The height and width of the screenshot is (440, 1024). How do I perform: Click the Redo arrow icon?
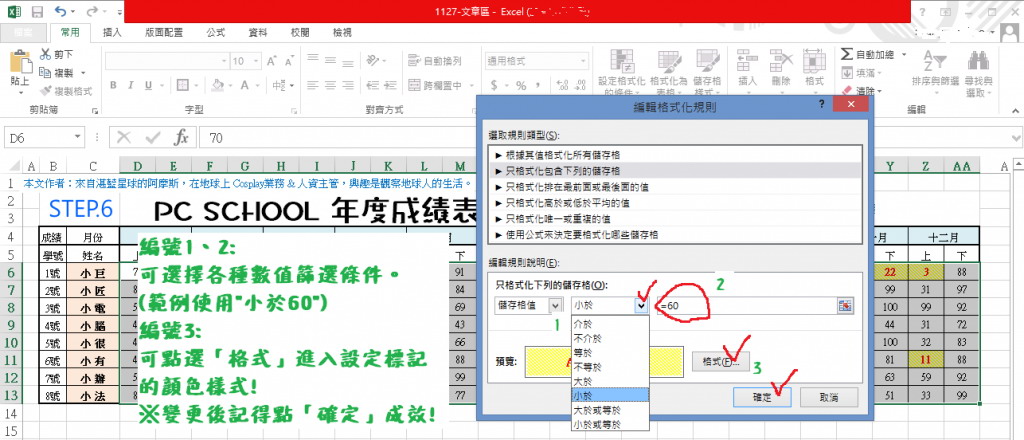[92, 12]
